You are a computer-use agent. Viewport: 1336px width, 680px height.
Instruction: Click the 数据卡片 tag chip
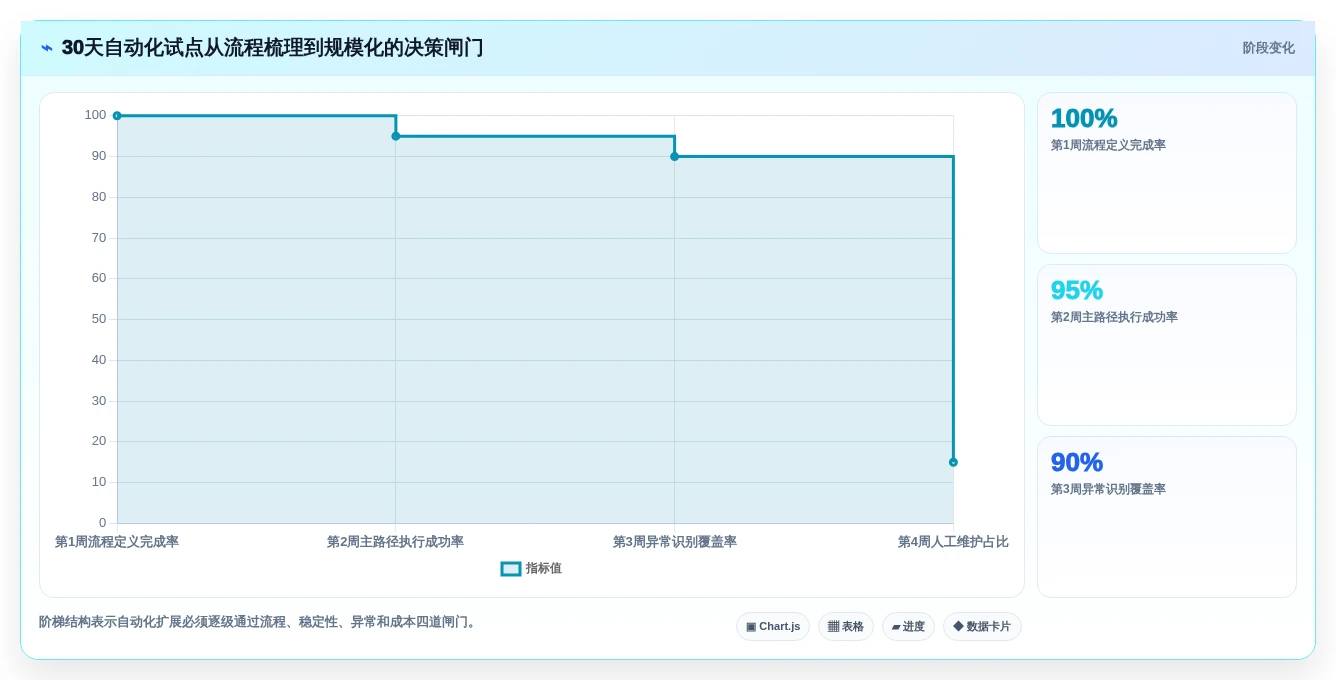[982, 627]
